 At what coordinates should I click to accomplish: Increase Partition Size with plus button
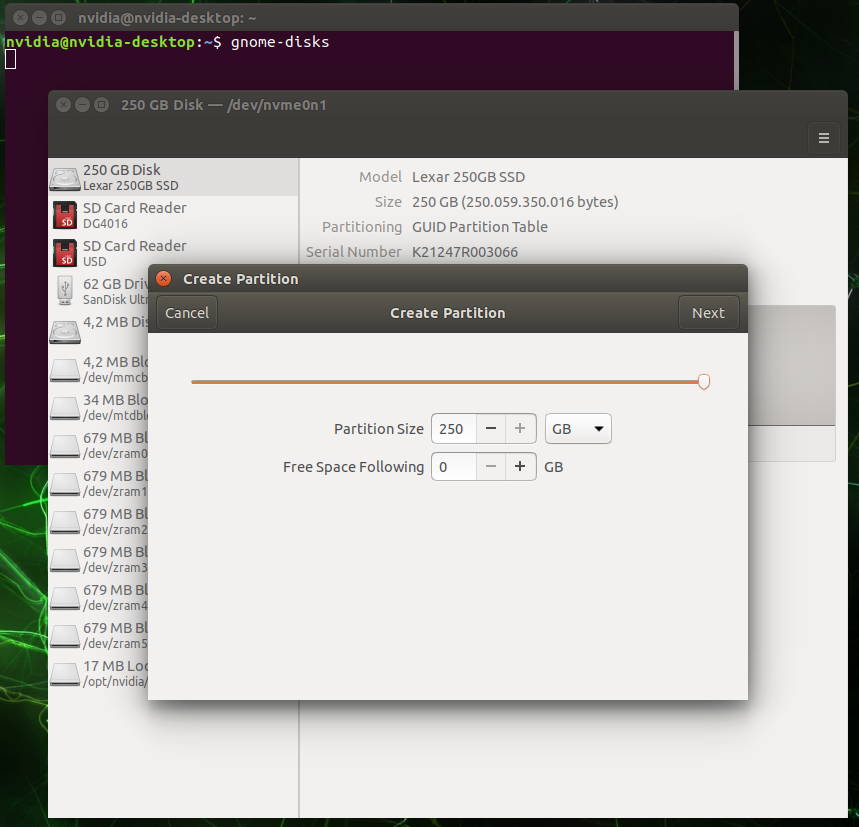(x=520, y=429)
